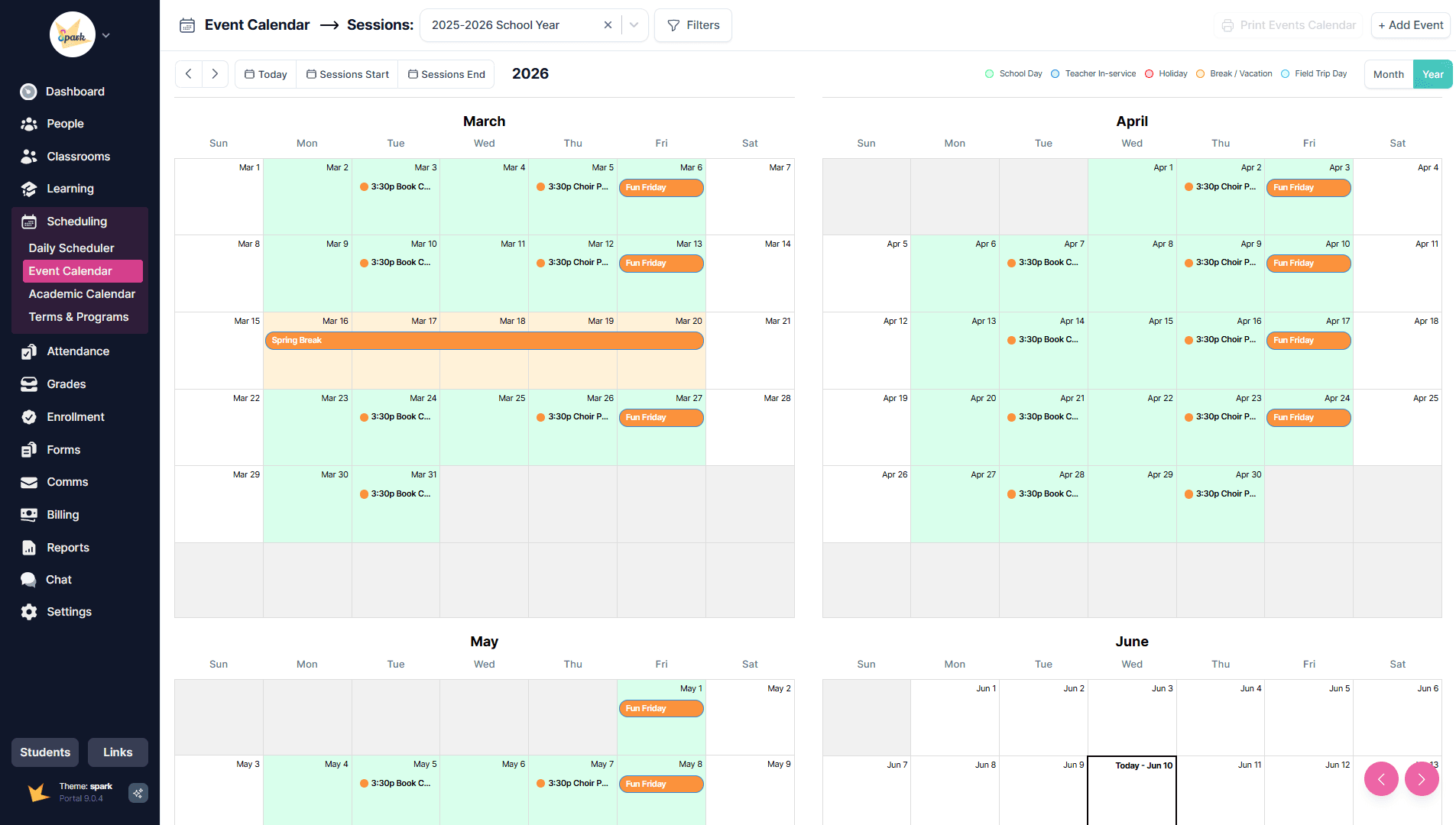
Task: Open Fun Friday event on Apr 24
Action: click(1308, 418)
